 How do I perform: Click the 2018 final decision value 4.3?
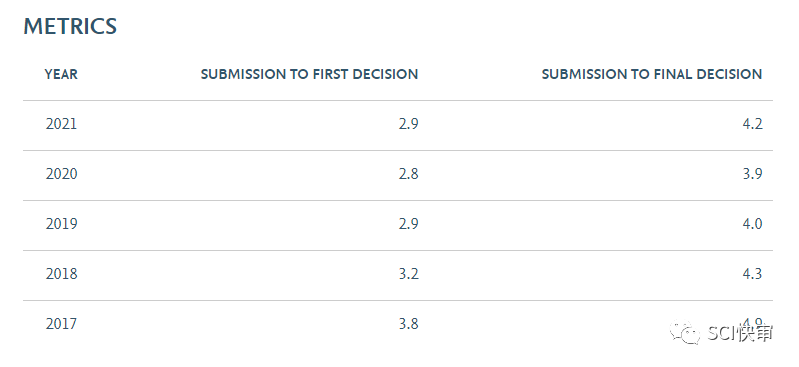click(753, 274)
